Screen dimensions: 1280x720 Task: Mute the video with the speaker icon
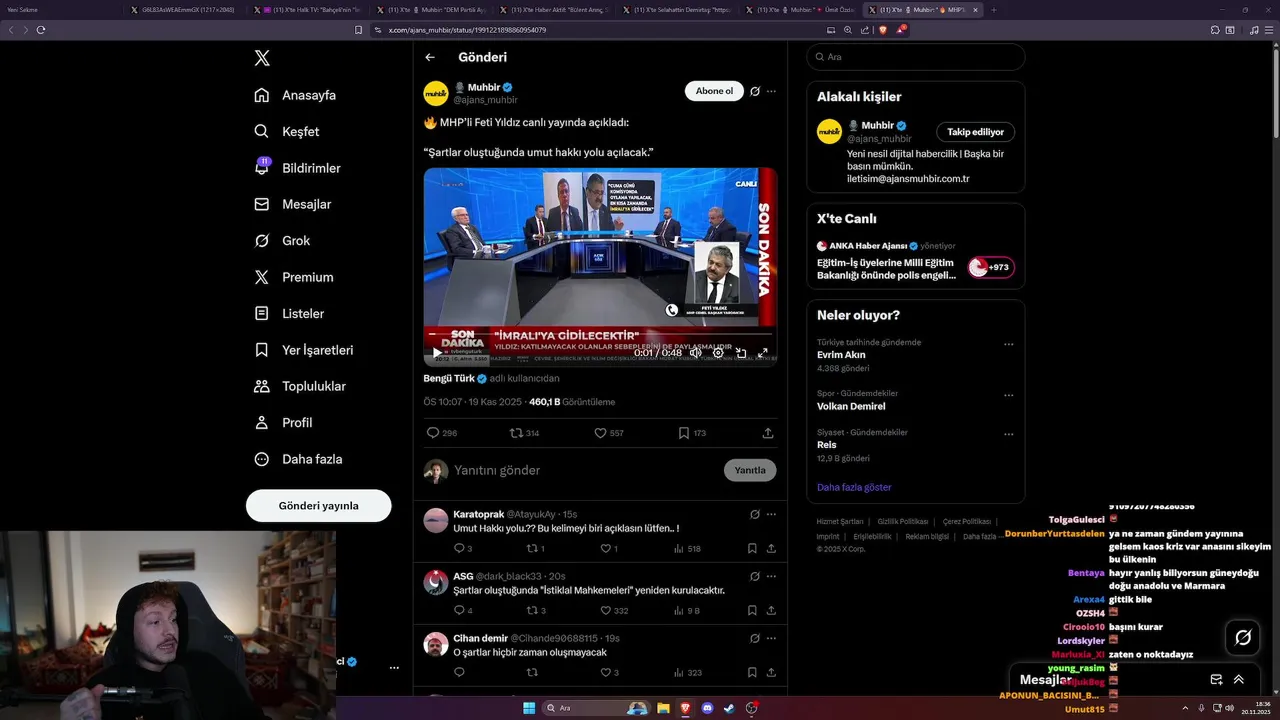[696, 352]
